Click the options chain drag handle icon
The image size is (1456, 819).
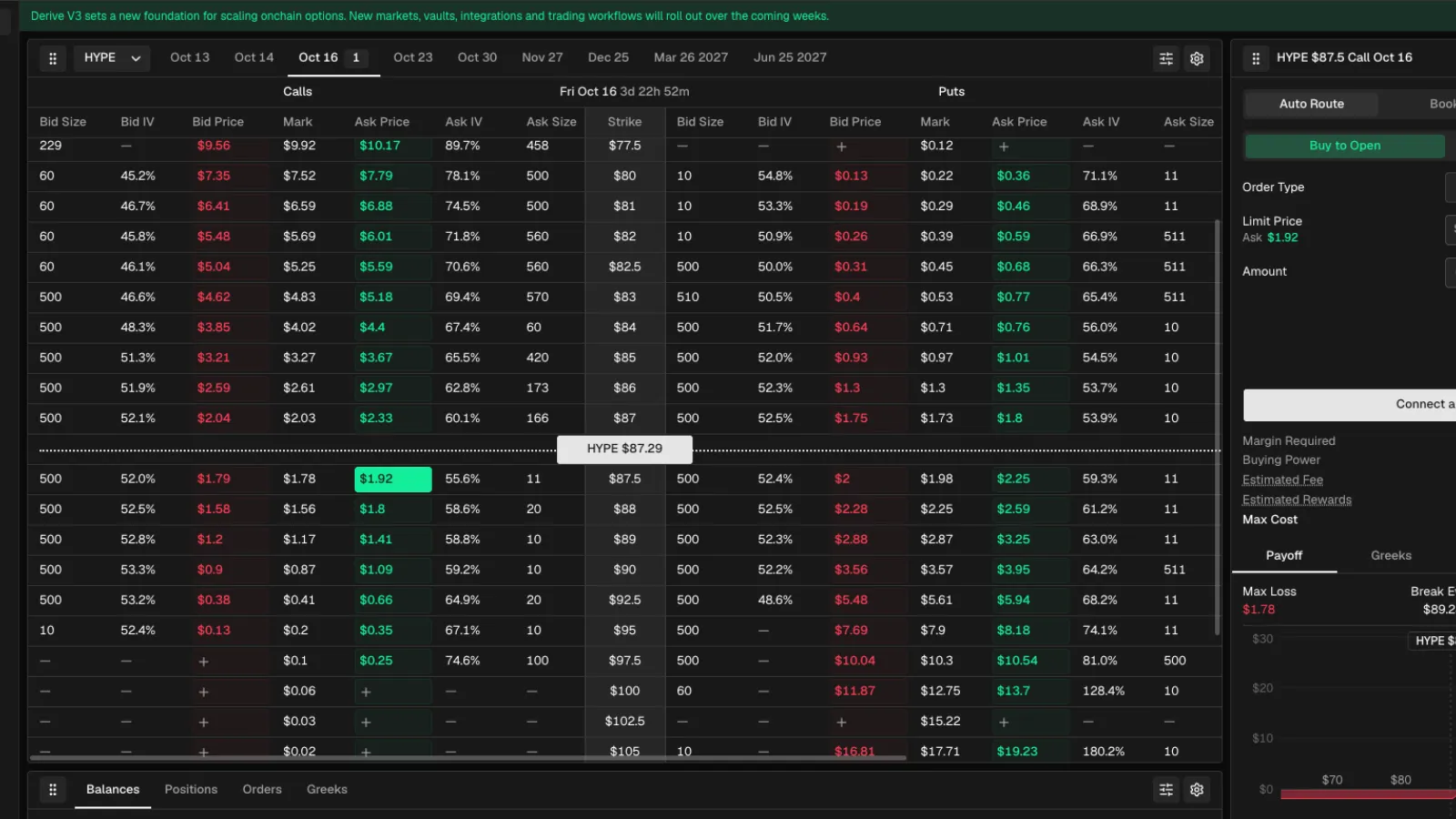pos(53,58)
